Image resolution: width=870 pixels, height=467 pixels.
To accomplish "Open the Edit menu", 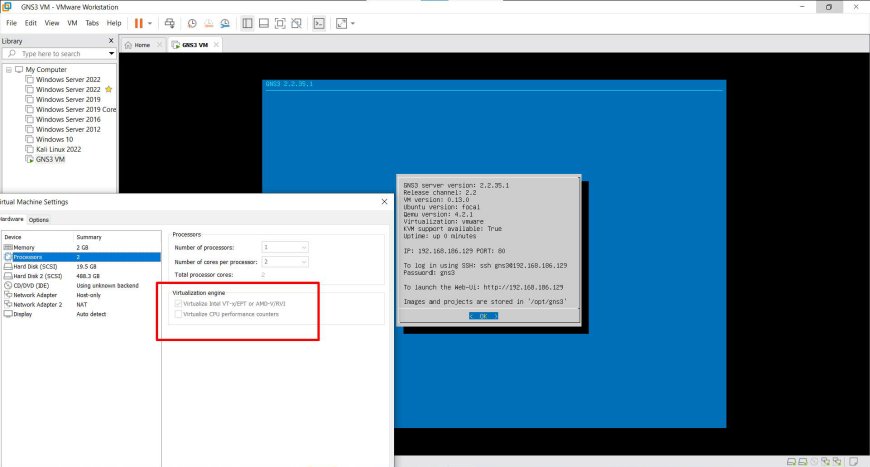I will tap(31, 23).
